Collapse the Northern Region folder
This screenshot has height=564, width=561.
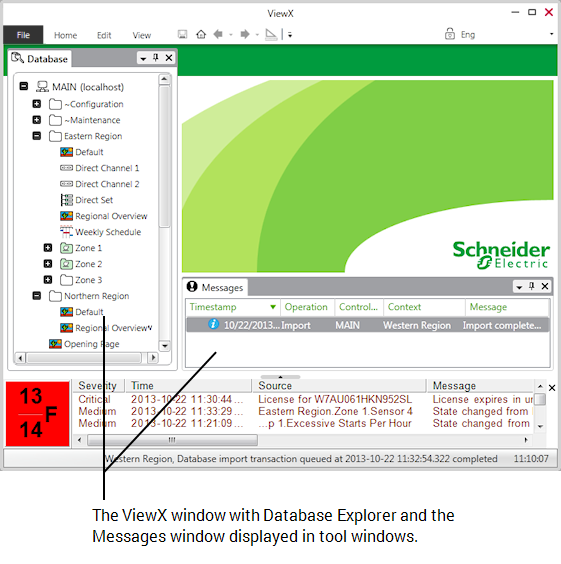coord(37,296)
